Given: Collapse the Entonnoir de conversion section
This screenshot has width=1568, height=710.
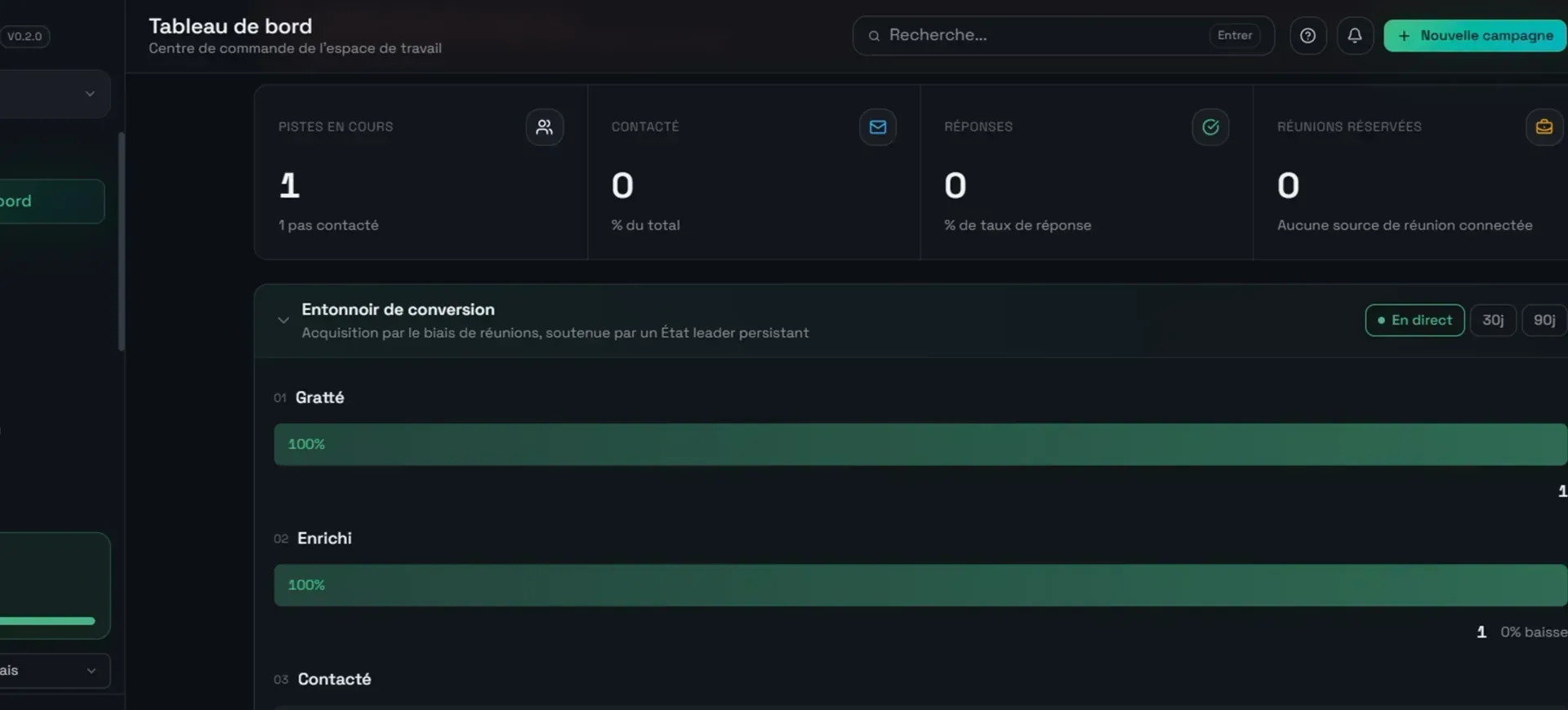Looking at the screenshot, I should point(283,320).
